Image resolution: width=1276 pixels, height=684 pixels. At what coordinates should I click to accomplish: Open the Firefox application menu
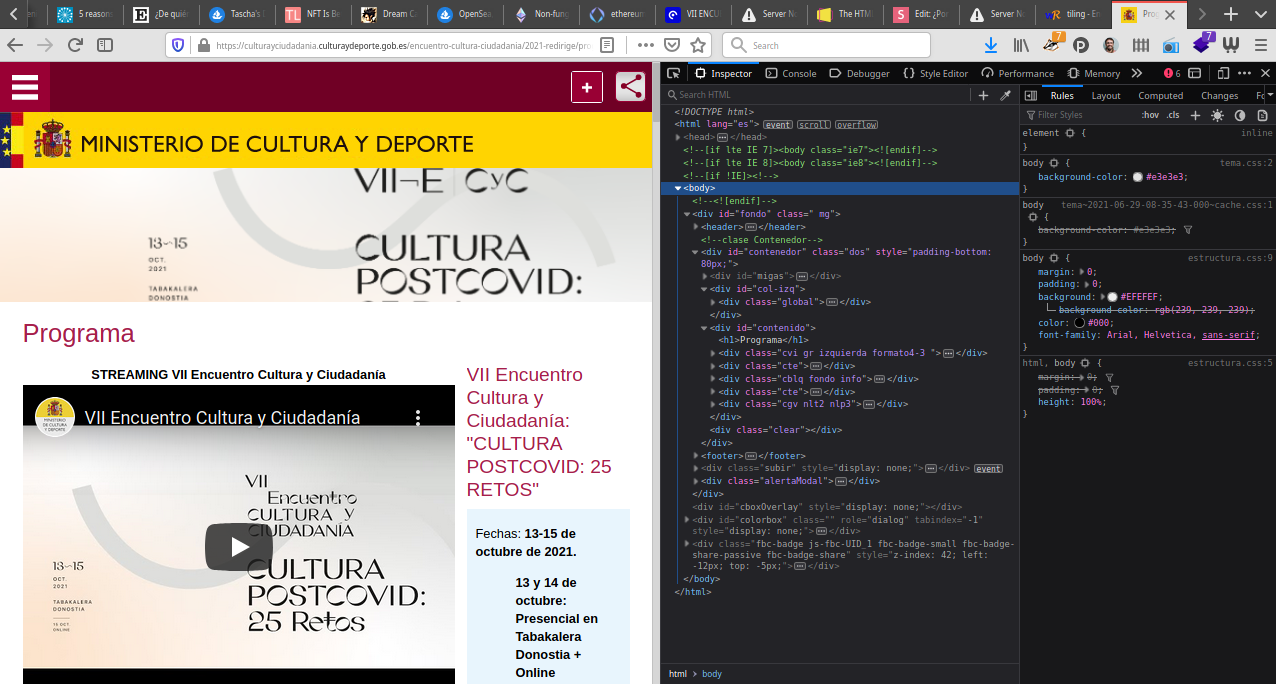tap(1259, 45)
